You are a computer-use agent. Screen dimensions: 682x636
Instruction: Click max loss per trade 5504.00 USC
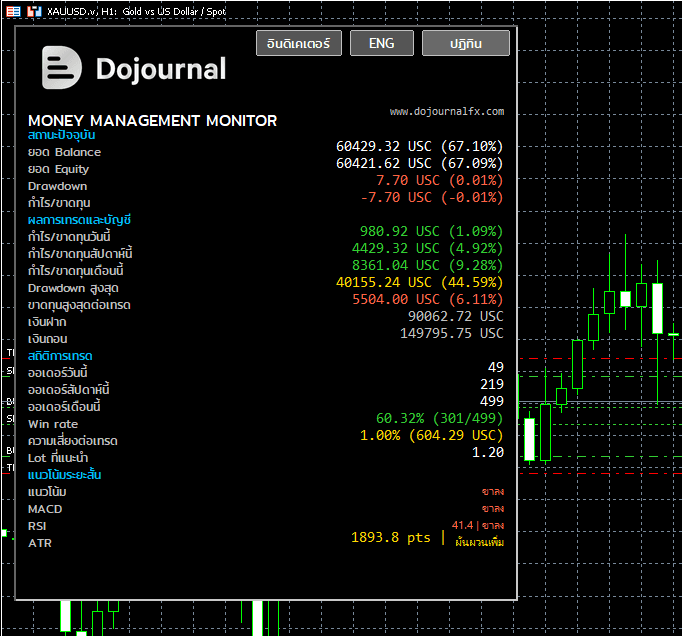tap(427, 299)
